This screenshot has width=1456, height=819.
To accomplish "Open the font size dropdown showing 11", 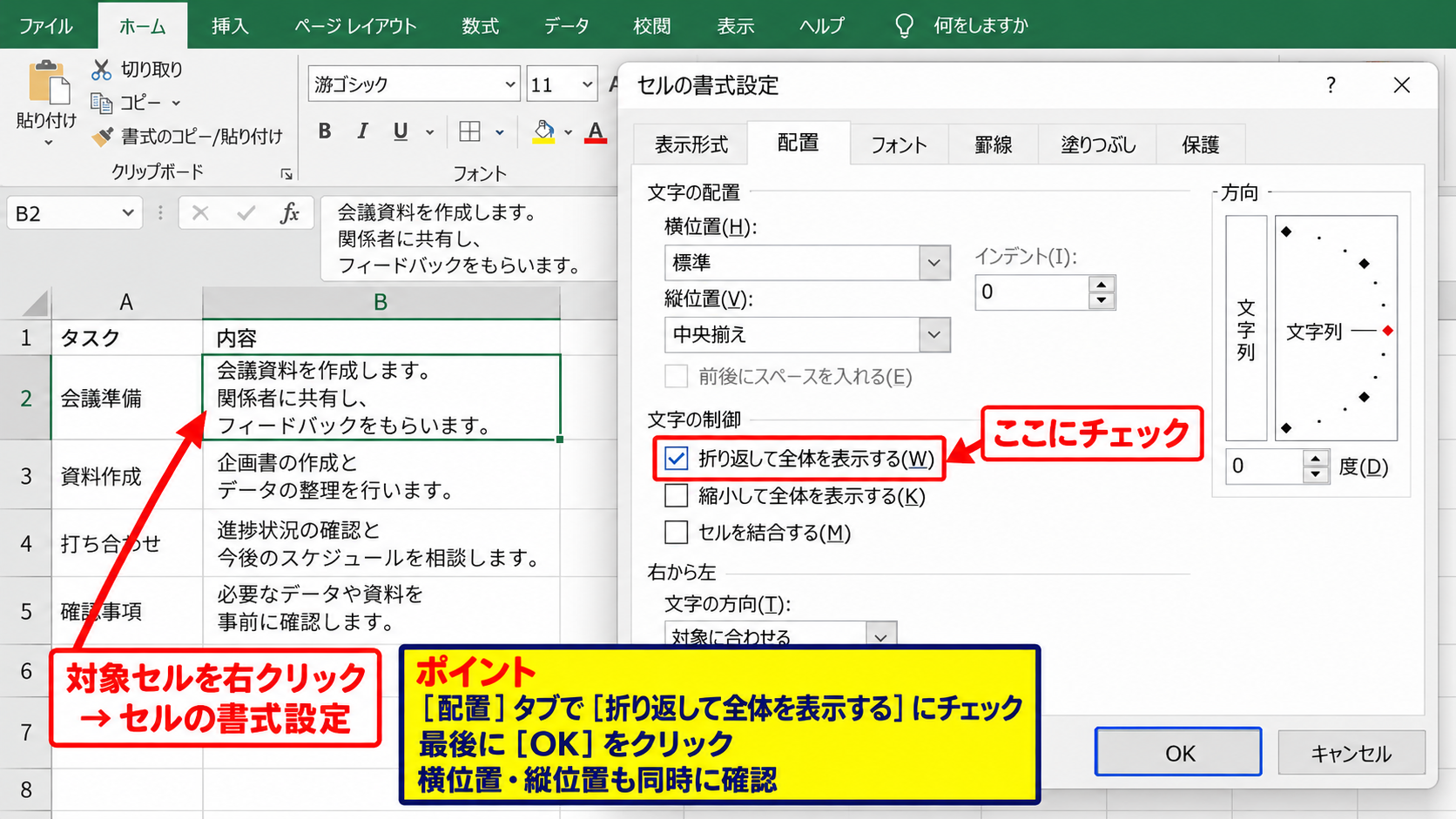I will click(x=587, y=84).
